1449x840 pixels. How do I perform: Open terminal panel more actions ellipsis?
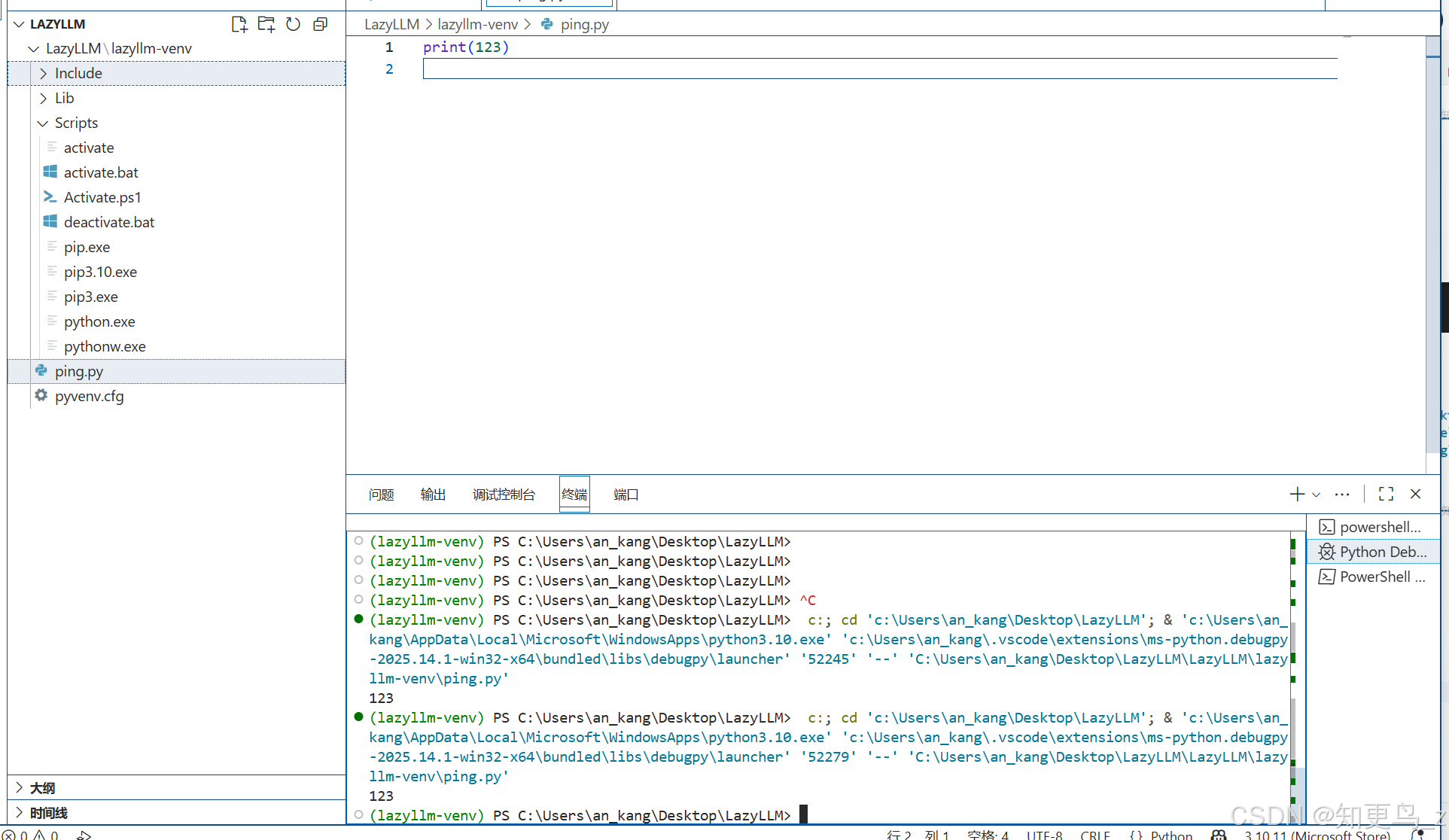1341,494
